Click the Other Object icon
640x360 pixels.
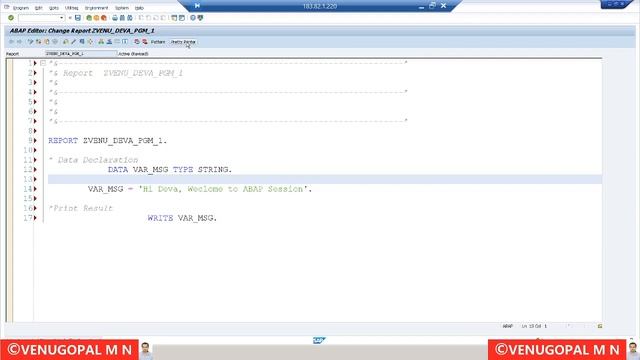pyautogui.click(x=47, y=42)
